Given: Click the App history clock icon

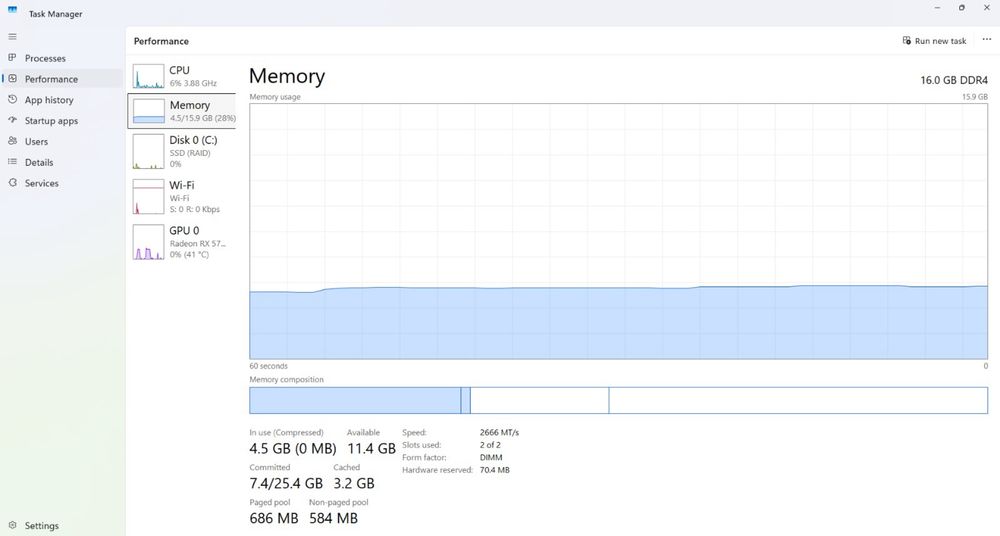Looking at the screenshot, I should [x=12, y=100].
